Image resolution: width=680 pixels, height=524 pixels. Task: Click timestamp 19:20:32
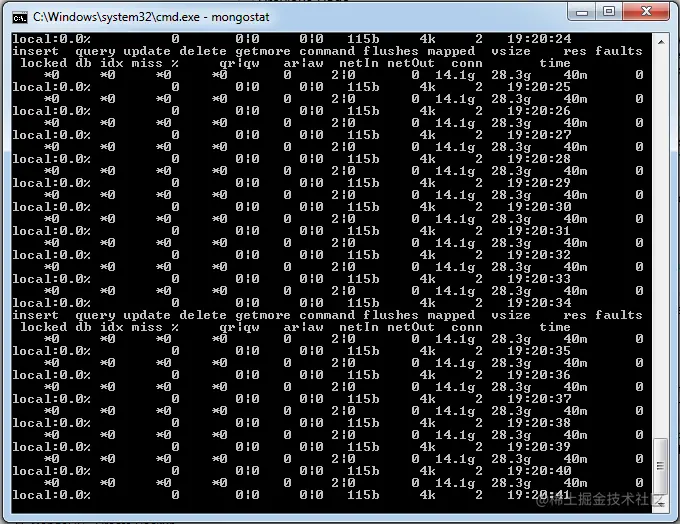539,255
